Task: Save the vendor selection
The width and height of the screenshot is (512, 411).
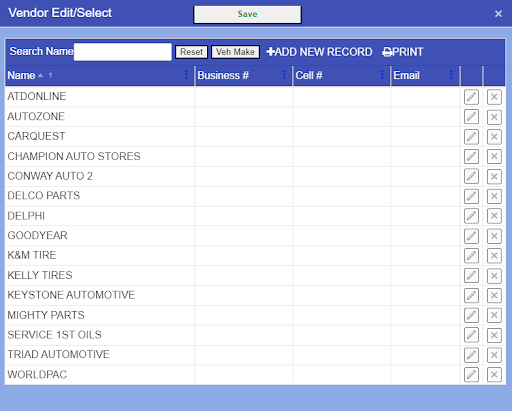Action: click(247, 14)
